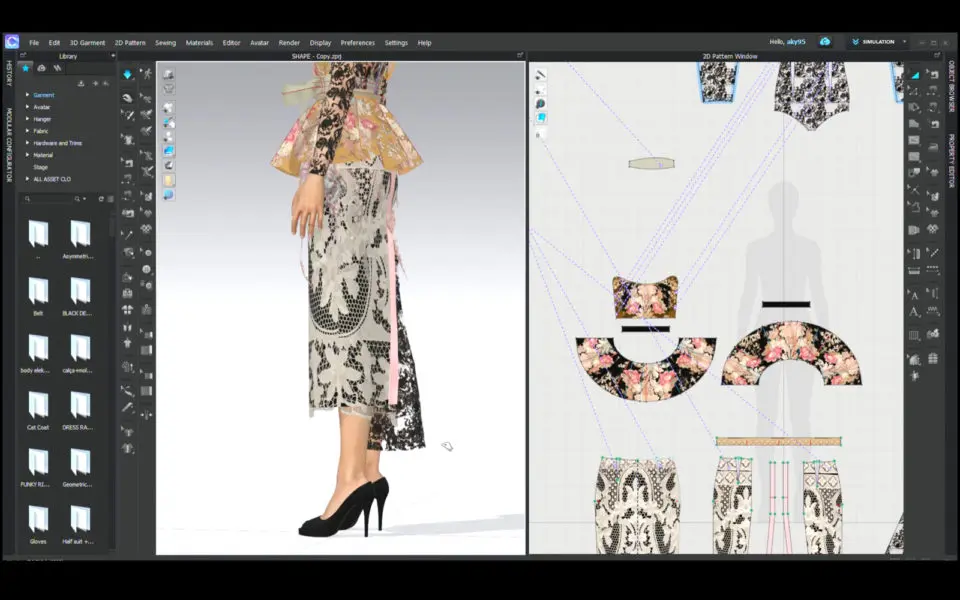960x600 pixels.
Task: Click the Belt folder thumbnail
Action: tap(38, 291)
